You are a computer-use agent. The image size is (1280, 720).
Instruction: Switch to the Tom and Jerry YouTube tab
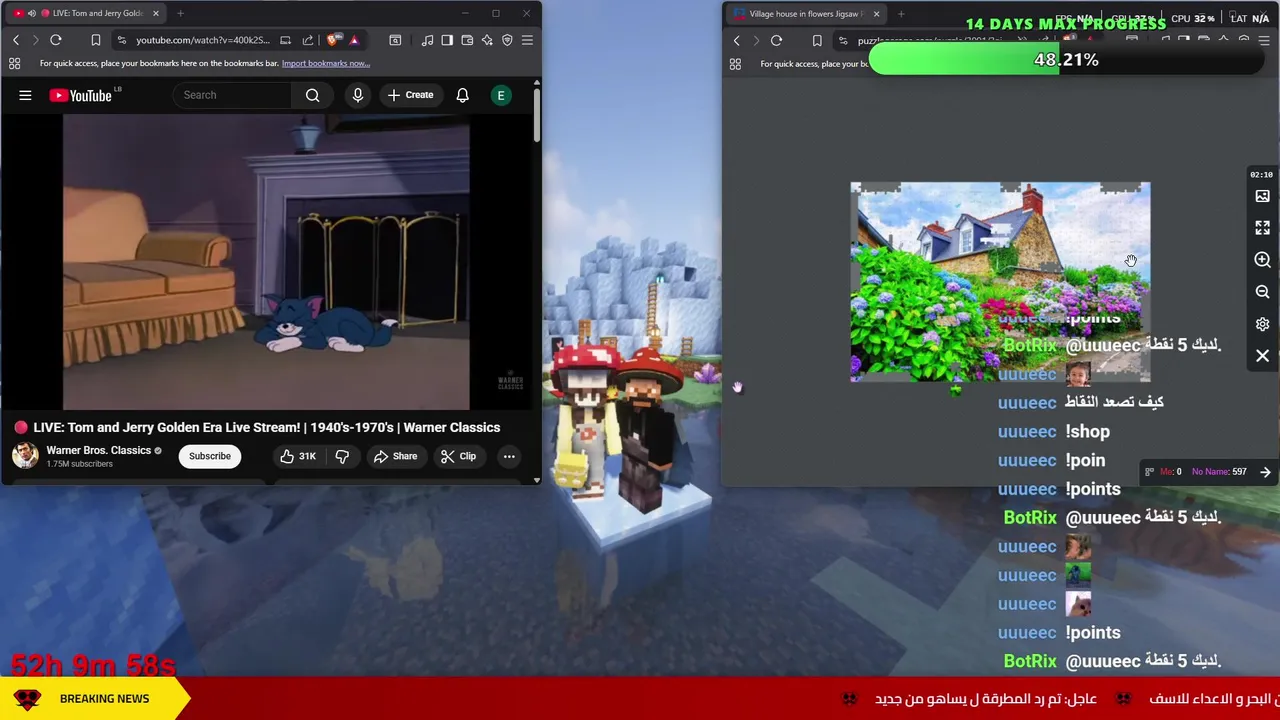tap(84, 13)
